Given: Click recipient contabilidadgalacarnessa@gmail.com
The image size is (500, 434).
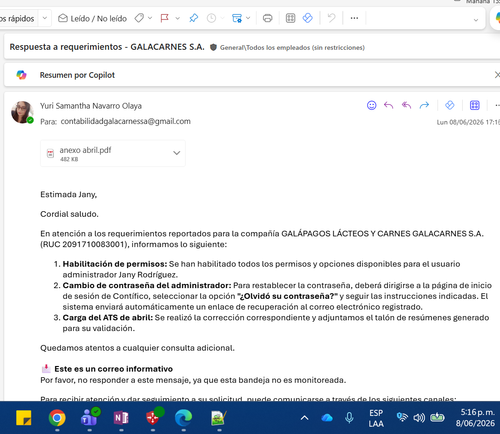Looking at the screenshot, I should tap(126, 121).
